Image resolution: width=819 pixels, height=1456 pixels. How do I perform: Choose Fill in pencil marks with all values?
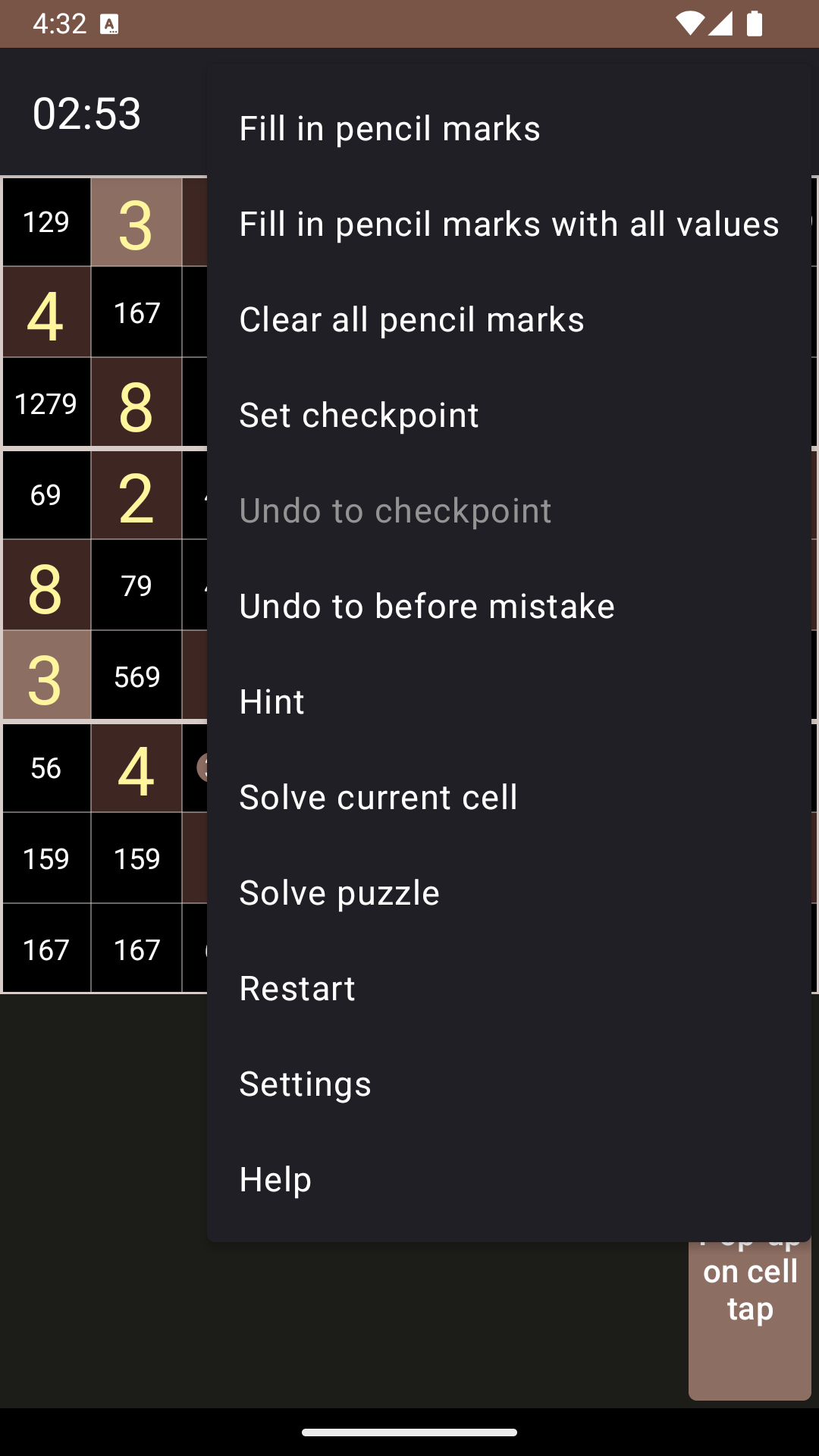click(509, 224)
